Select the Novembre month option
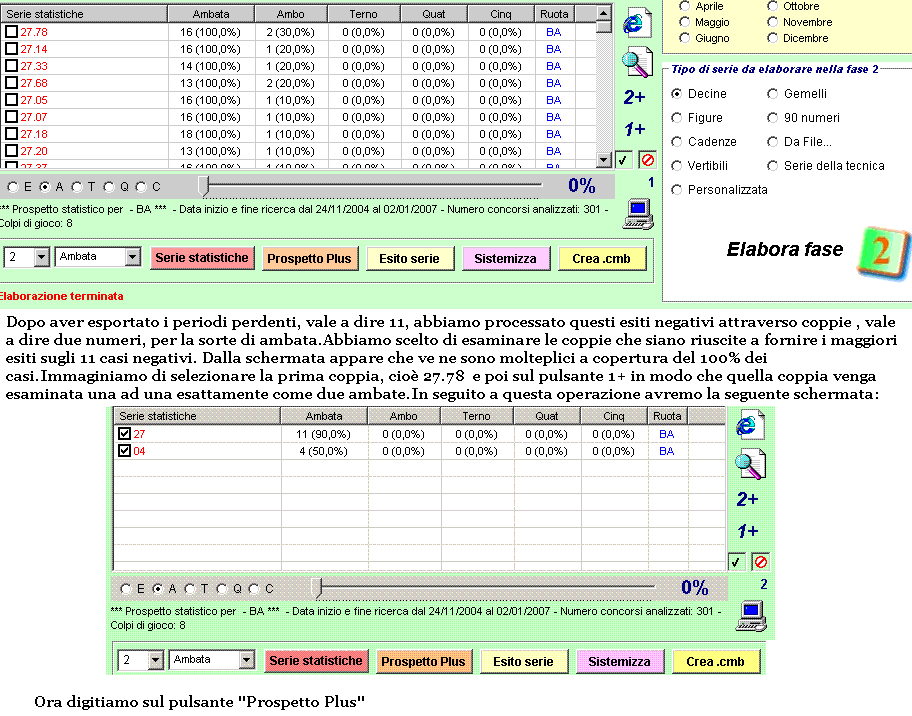This screenshot has height=716, width=912. click(772, 22)
